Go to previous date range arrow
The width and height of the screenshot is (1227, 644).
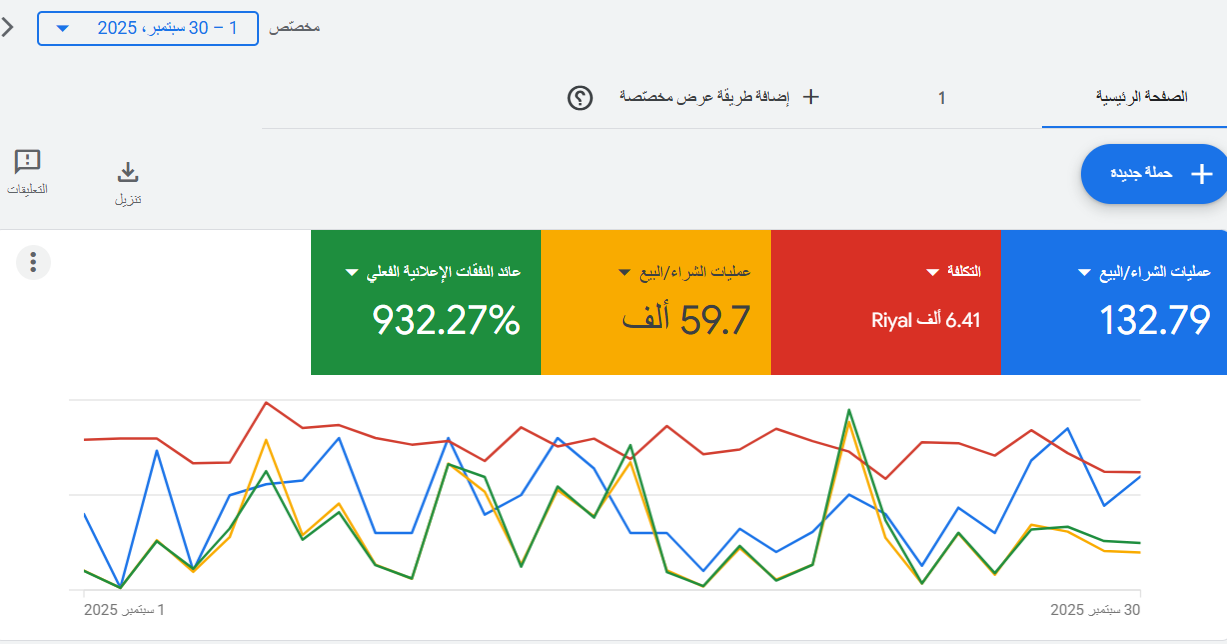(8, 27)
